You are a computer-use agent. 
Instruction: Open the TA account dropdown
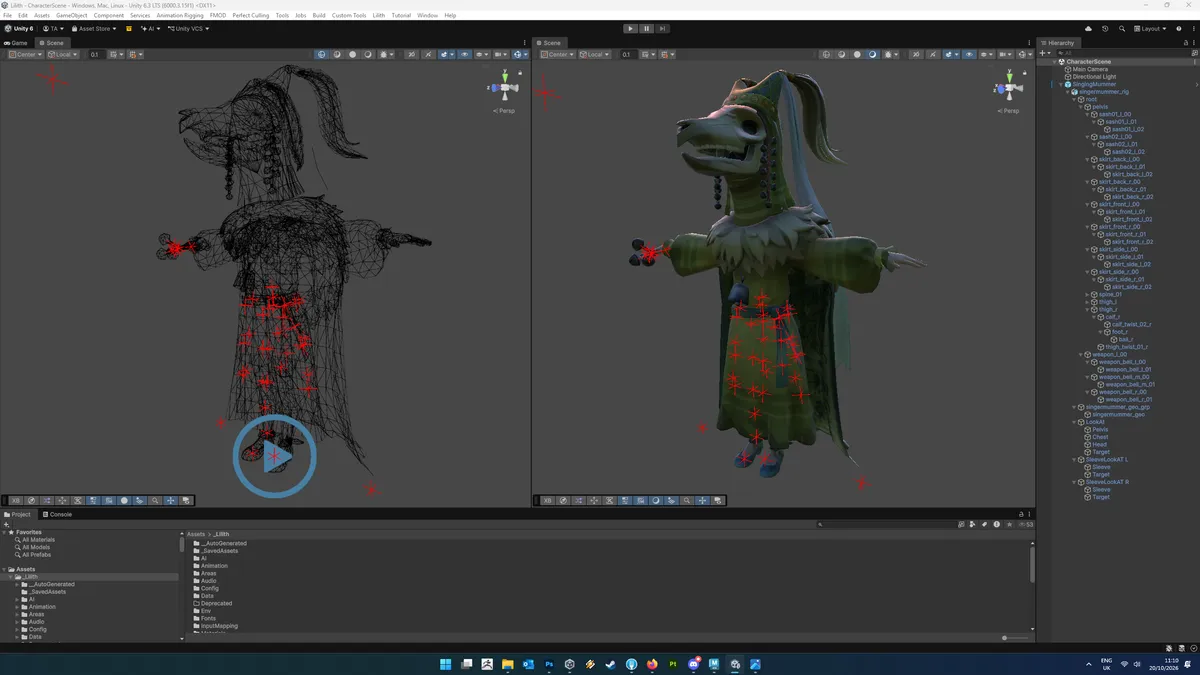point(54,29)
